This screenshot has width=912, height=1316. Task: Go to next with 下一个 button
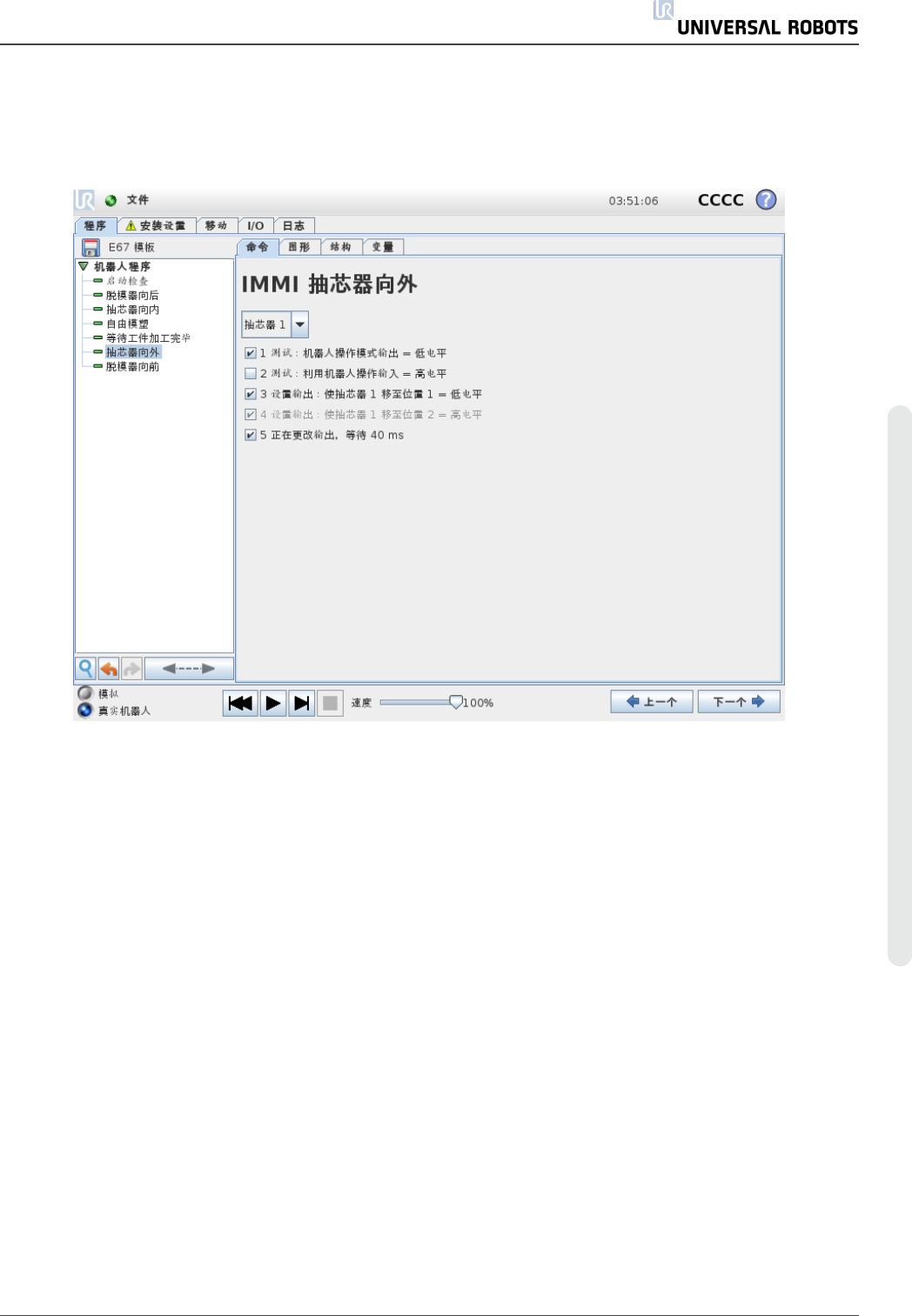click(739, 702)
